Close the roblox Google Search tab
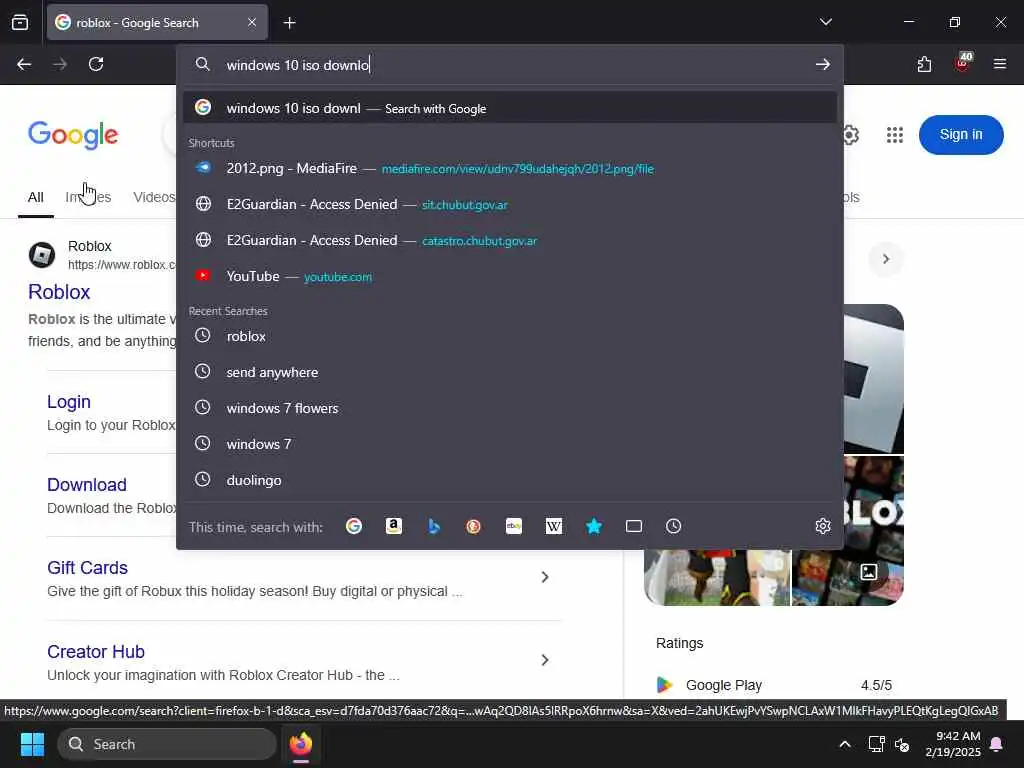 click(252, 23)
